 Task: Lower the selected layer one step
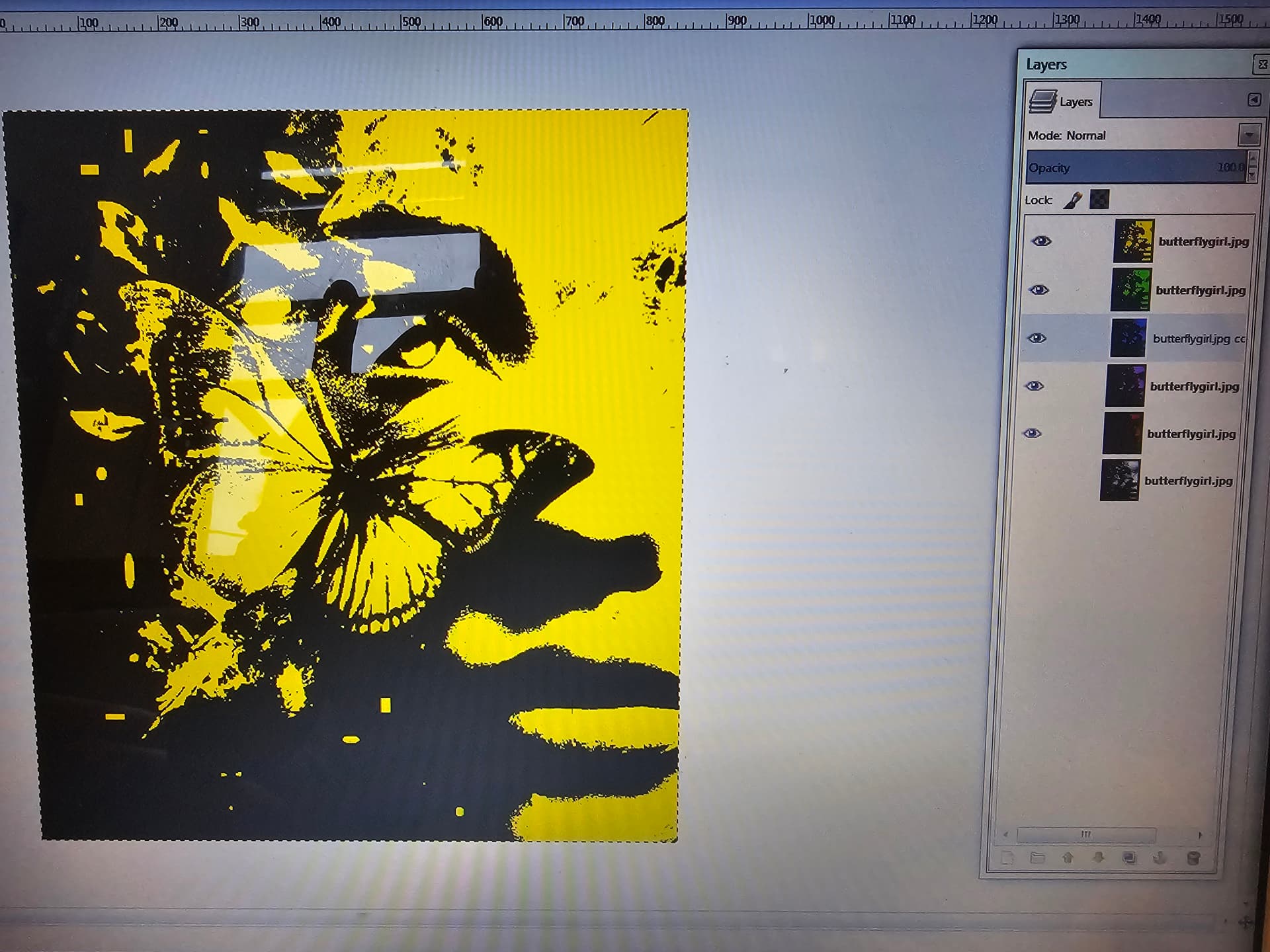point(1098,858)
